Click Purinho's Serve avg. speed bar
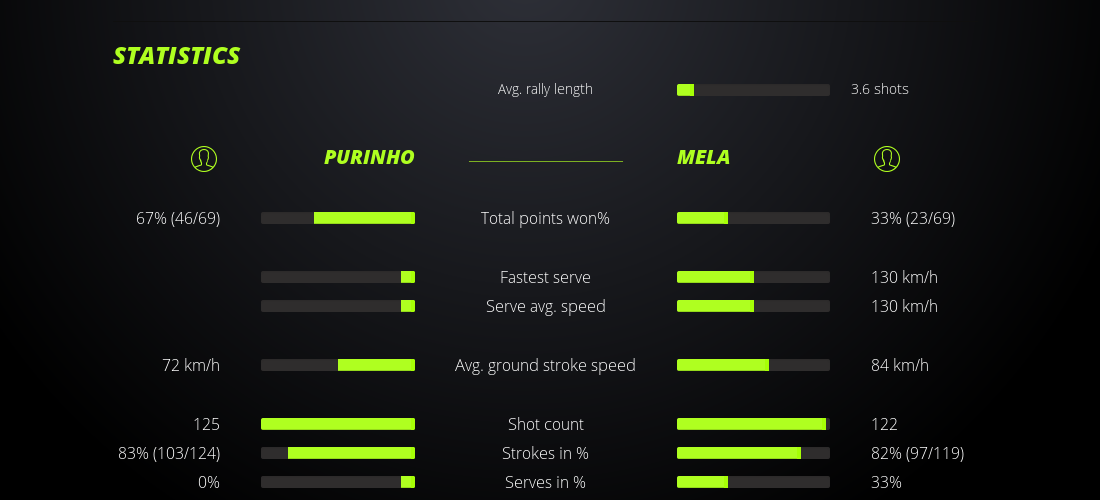 click(338, 306)
